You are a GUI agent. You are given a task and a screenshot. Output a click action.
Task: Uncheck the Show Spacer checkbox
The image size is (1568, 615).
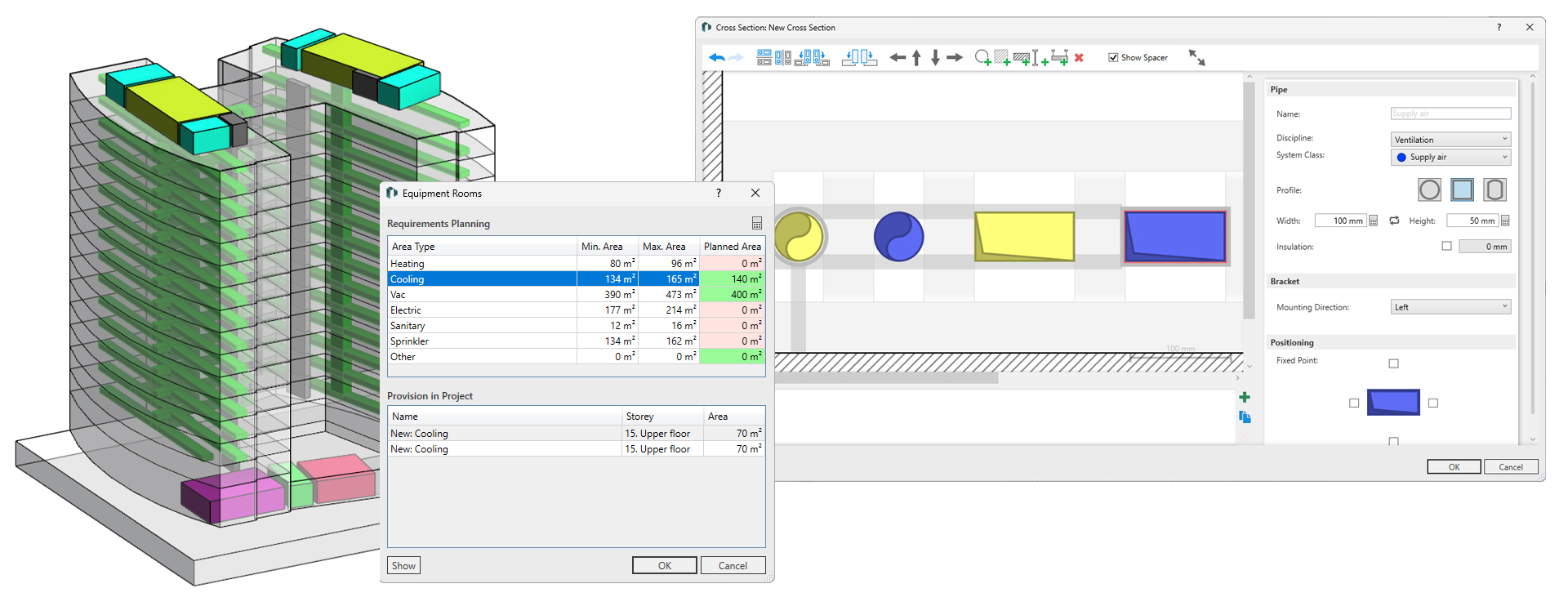point(1113,58)
